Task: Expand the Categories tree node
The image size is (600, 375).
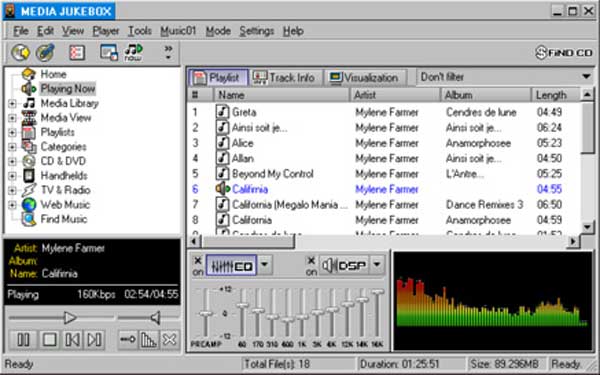Action: click(12, 147)
